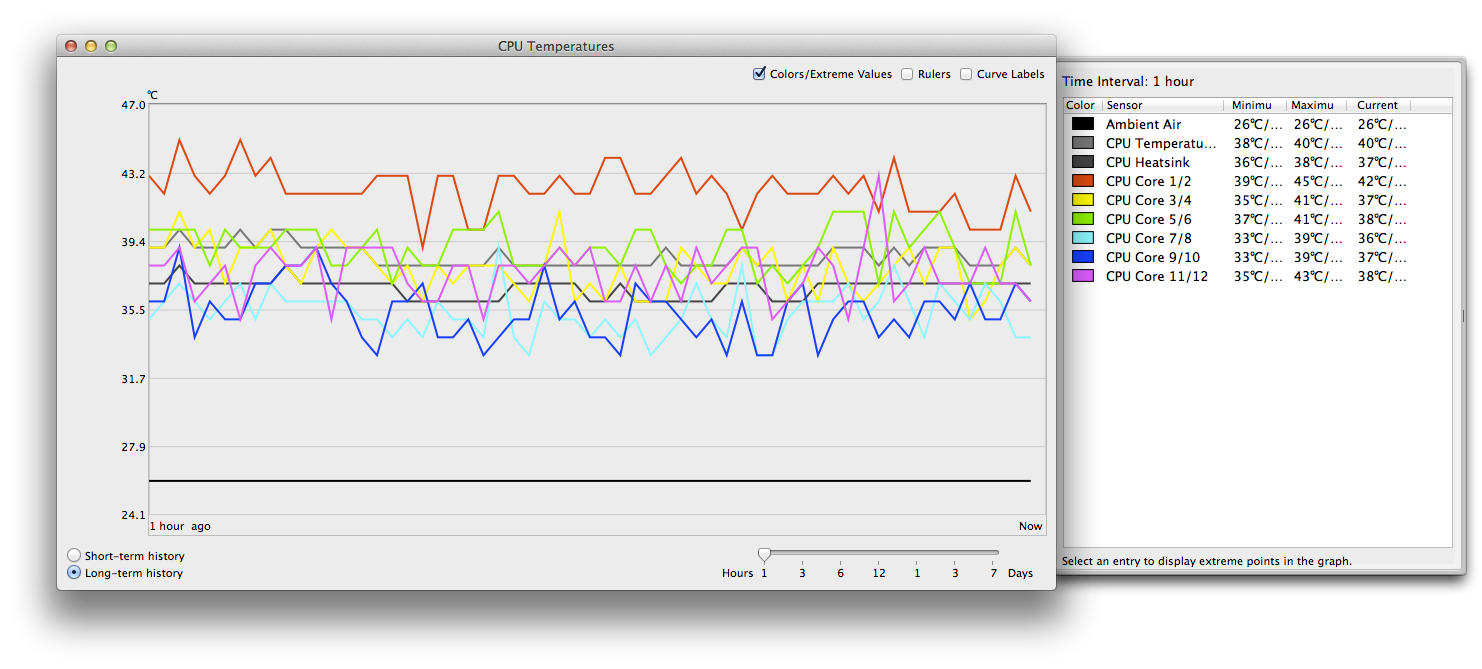Select the CPU Core 3/4 sensor name
Image resolution: width=1482 pixels, height=669 pixels.
pyautogui.click(x=1148, y=200)
